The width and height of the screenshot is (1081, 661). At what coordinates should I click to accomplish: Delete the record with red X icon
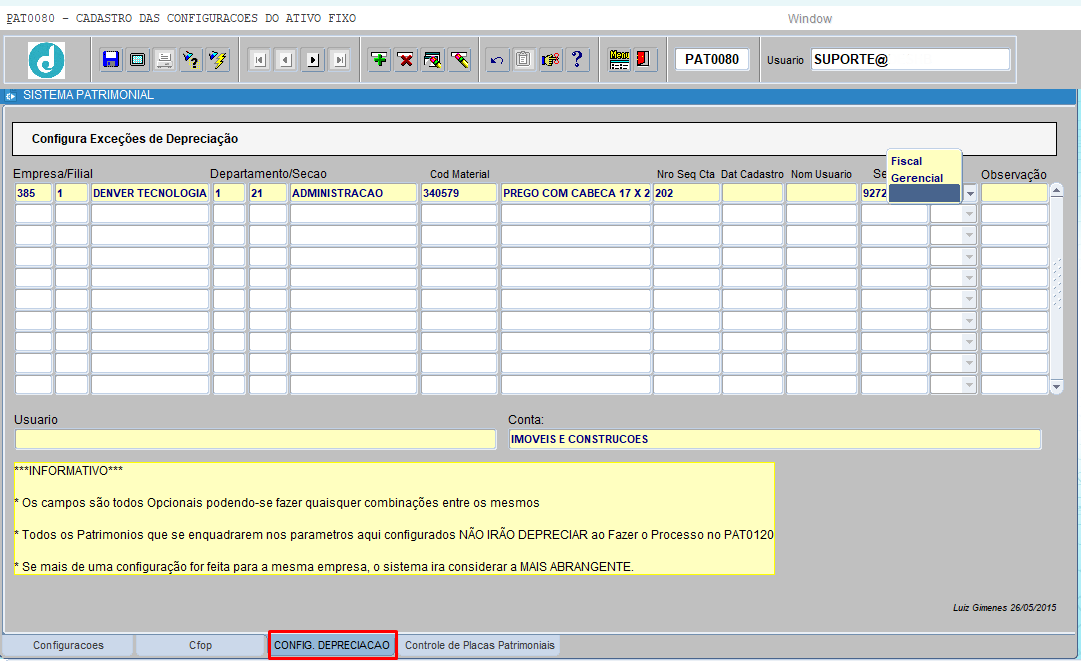[x=406, y=60]
